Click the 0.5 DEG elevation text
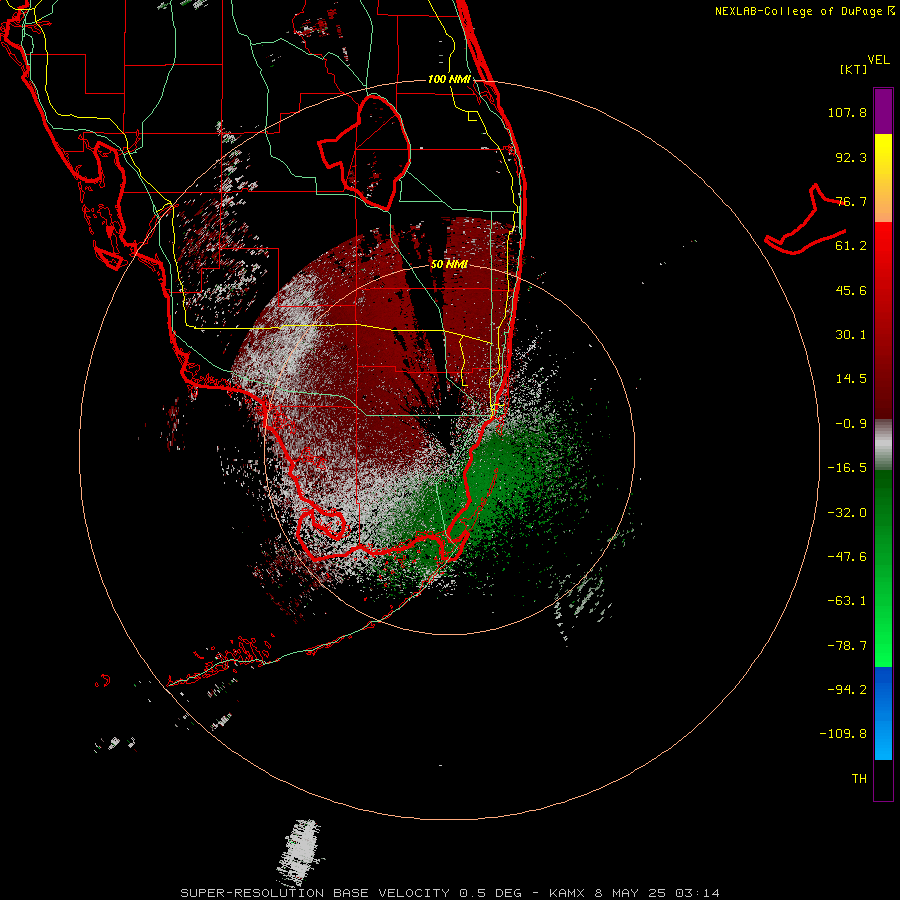 (x=490, y=893)
